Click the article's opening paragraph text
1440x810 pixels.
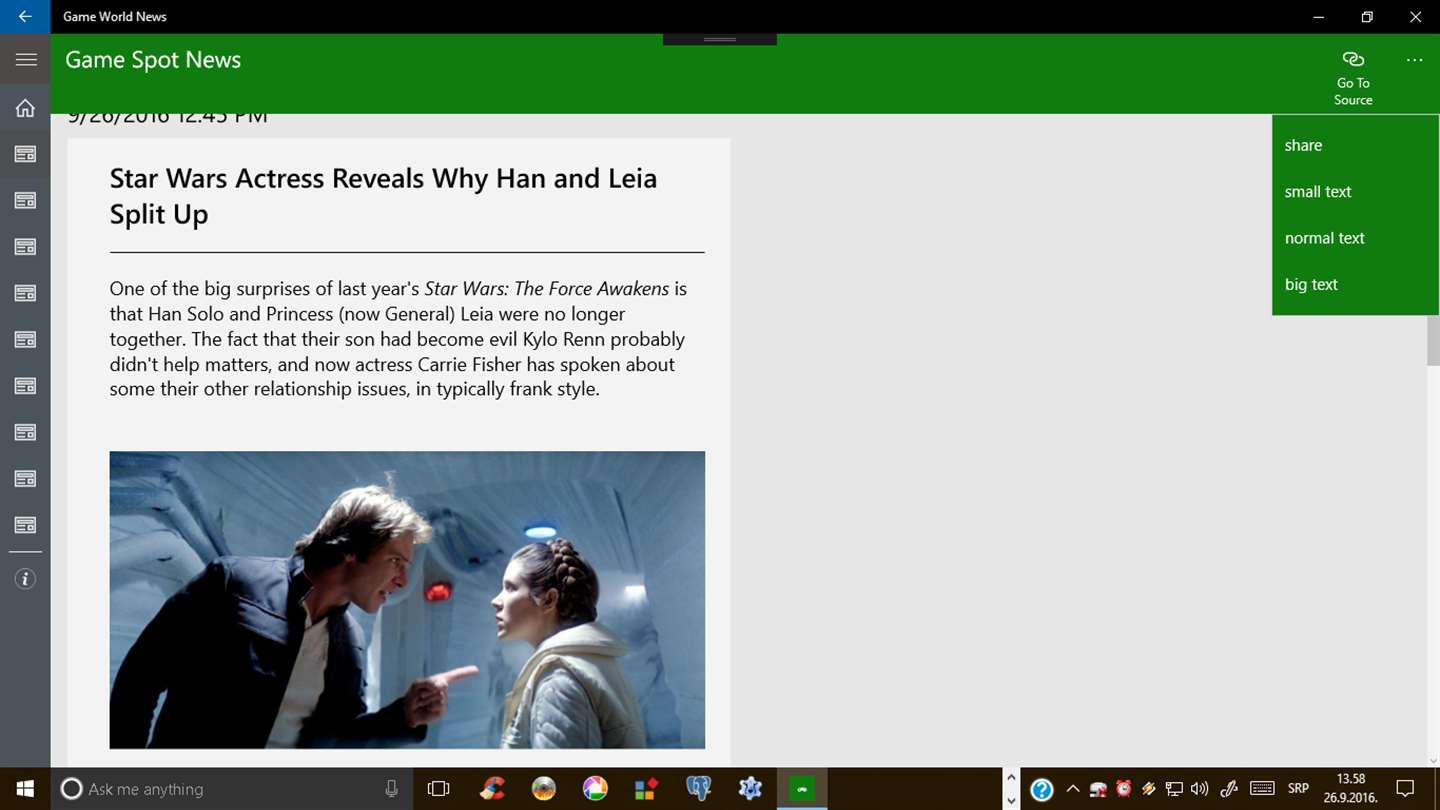pyautogui.click(x=399, y=339)
